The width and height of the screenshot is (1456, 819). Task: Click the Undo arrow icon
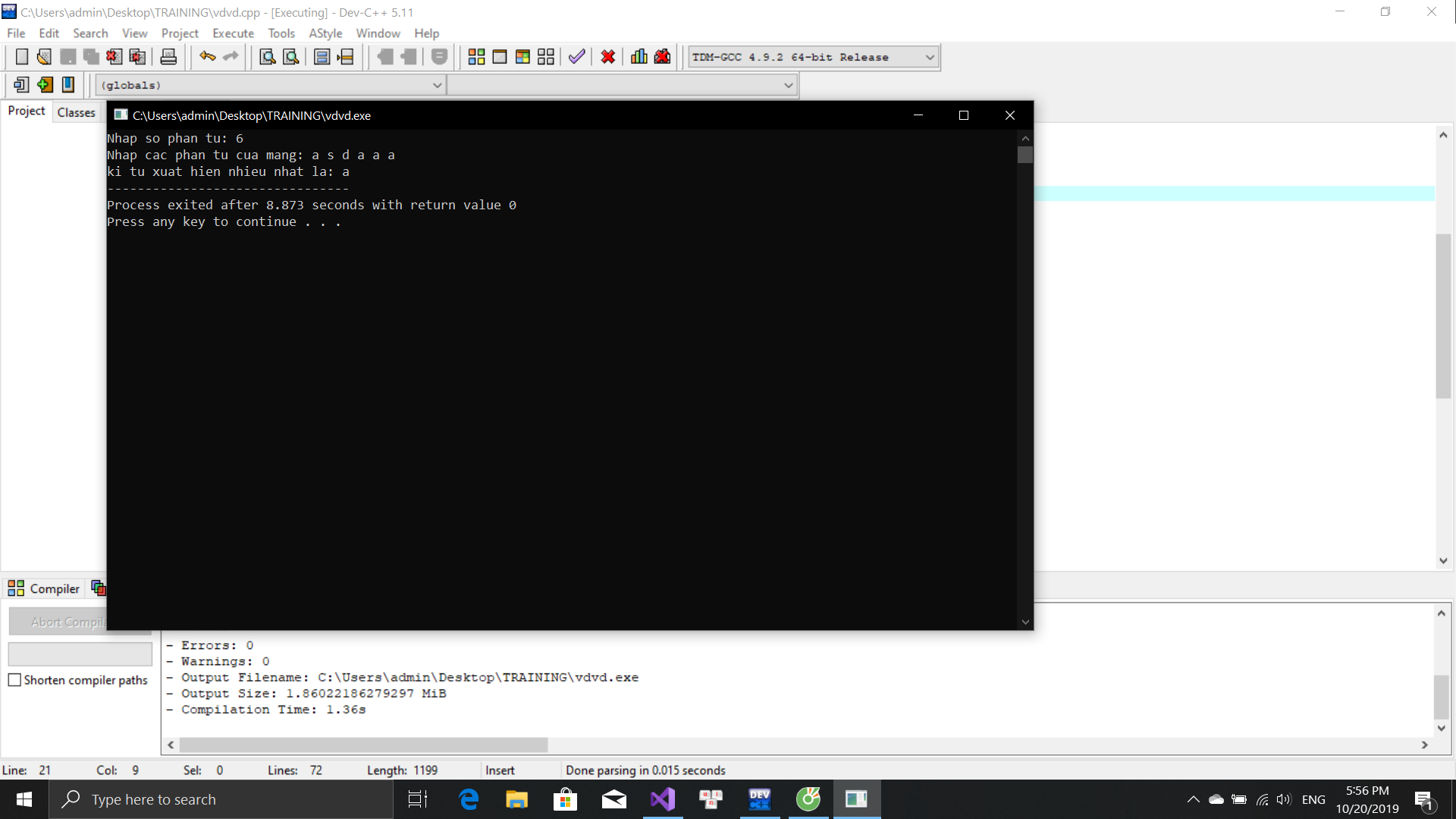tap(207, 57)
